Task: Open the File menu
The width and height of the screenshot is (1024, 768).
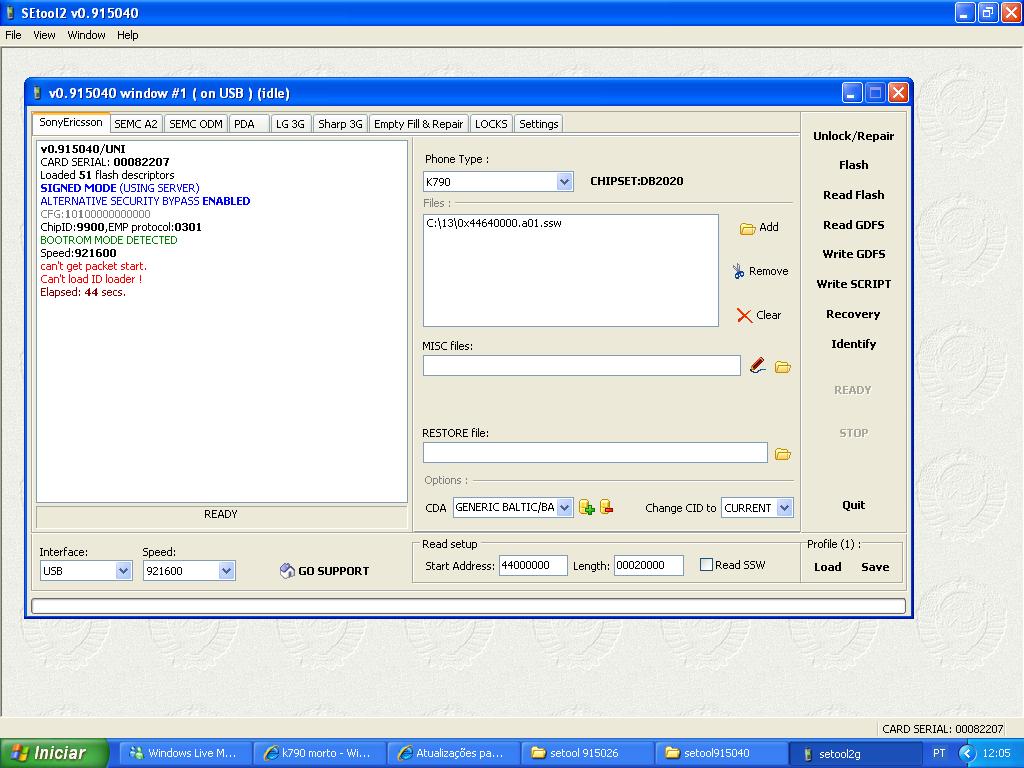Action: (13, 35)
